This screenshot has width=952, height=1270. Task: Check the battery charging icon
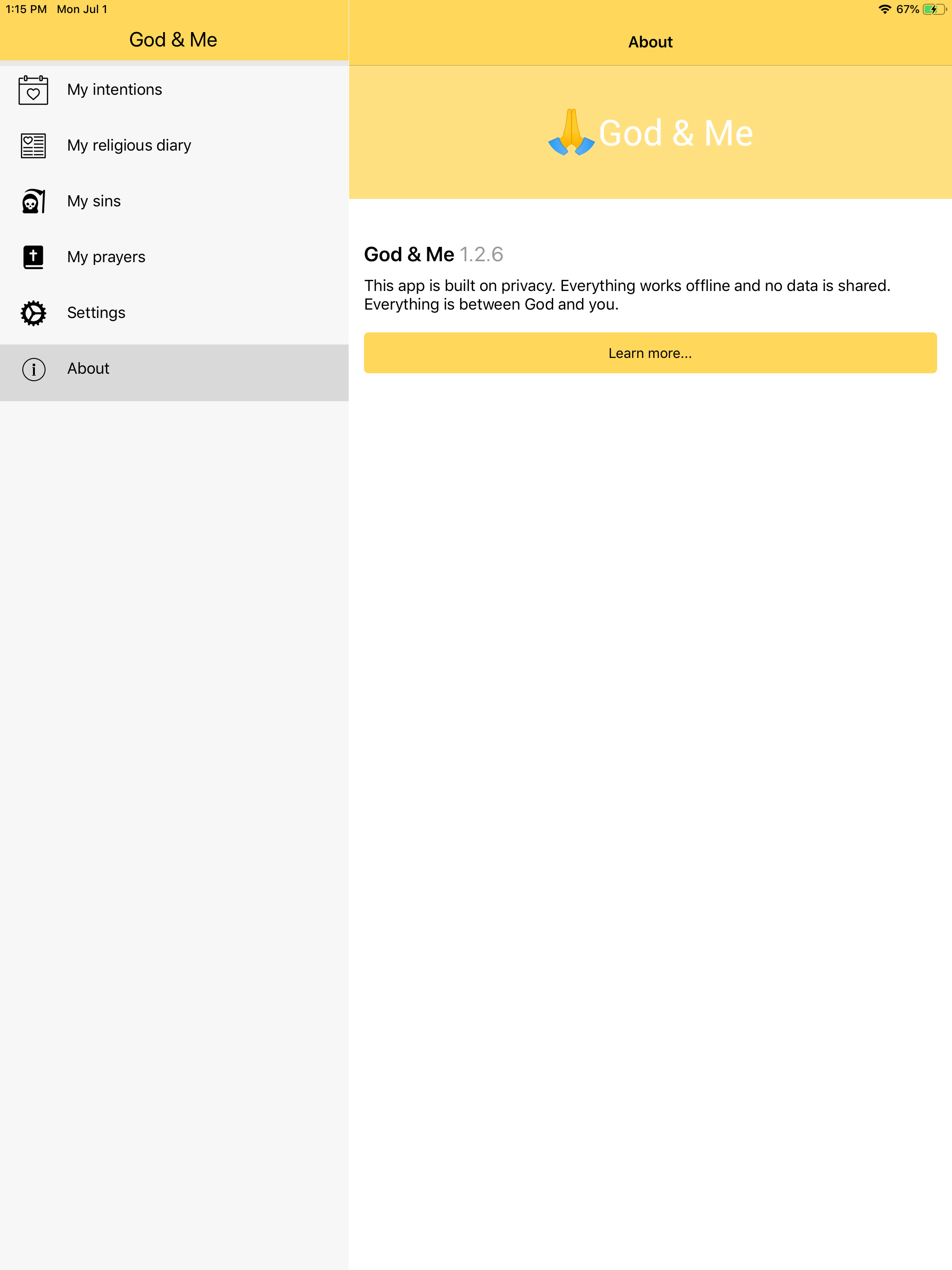[934, 9]
